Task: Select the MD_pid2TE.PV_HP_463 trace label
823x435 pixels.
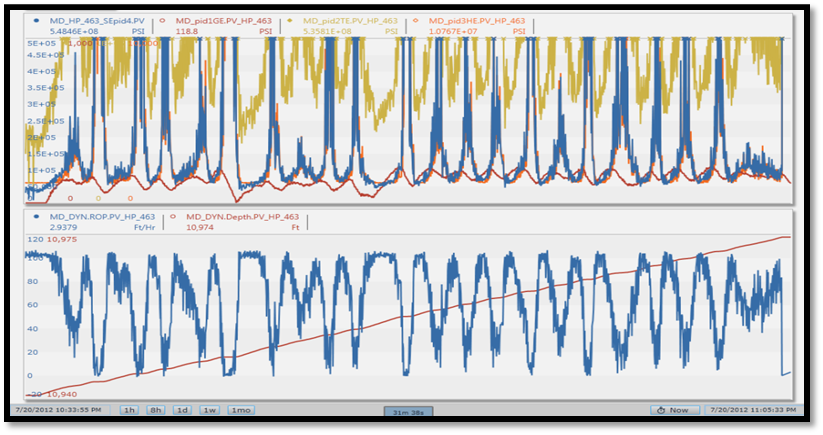Action: tap(349, 20)
